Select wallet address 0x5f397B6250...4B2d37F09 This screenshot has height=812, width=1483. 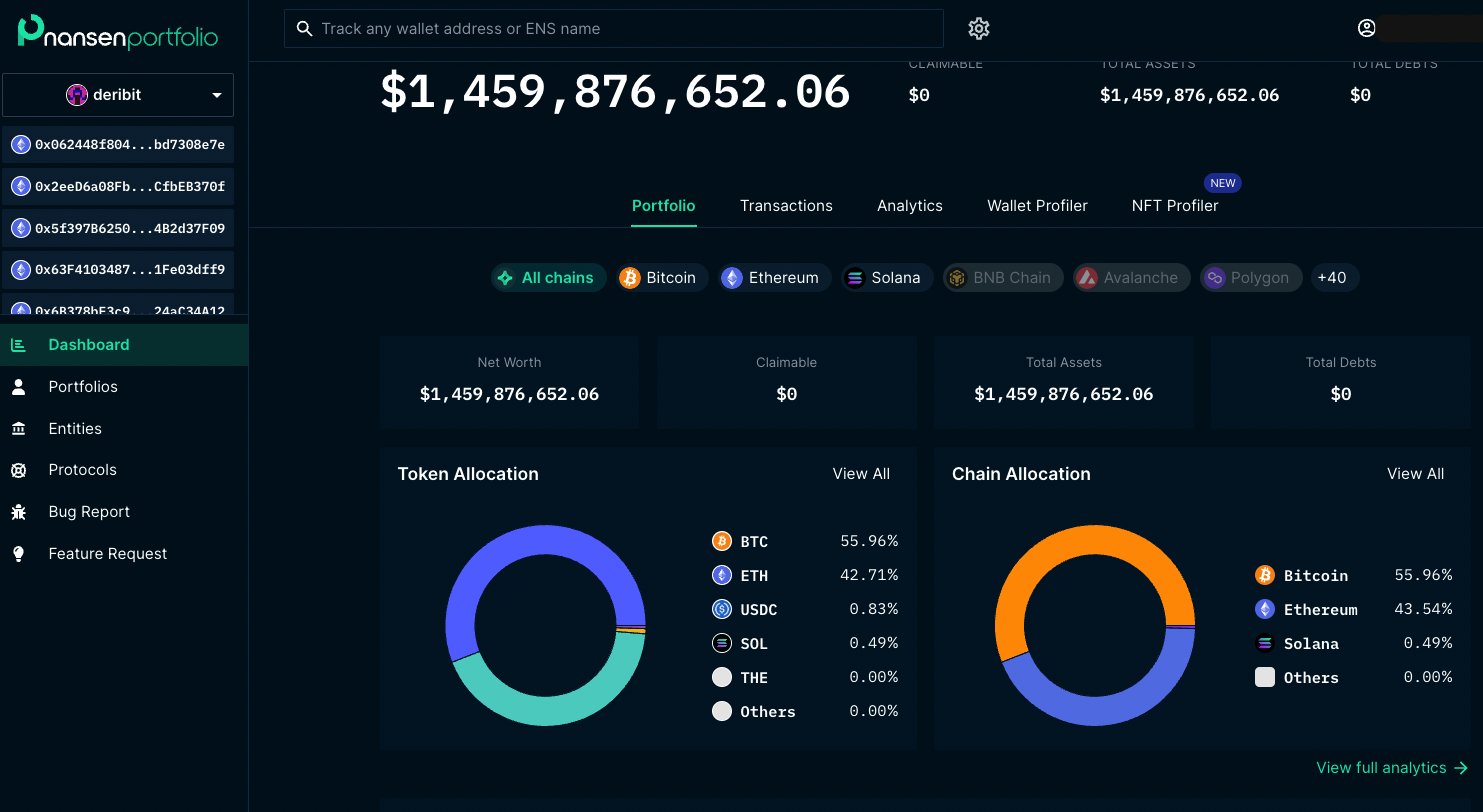pos(118,229)
